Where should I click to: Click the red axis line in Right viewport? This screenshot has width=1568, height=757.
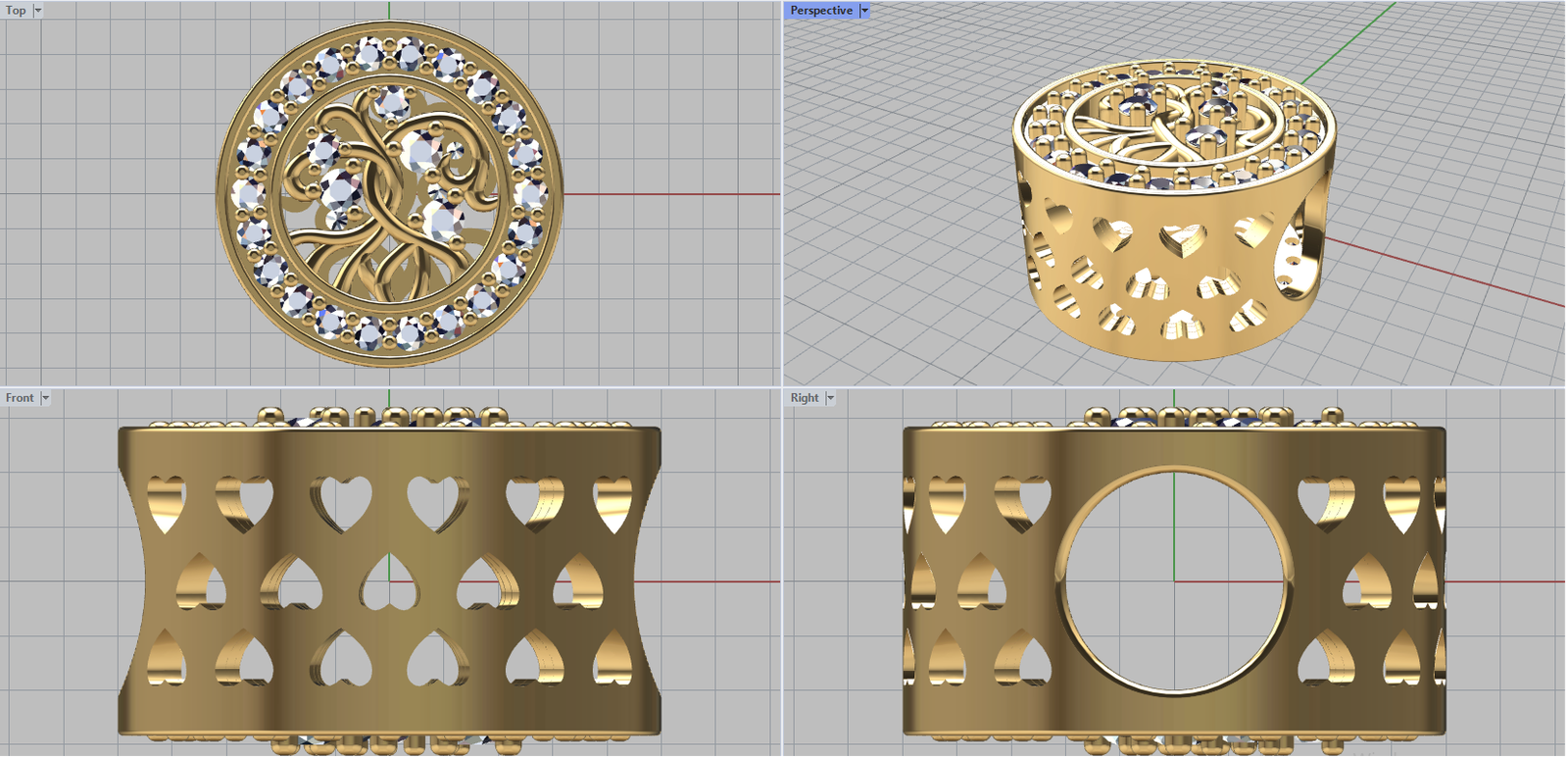(1509, 581)
